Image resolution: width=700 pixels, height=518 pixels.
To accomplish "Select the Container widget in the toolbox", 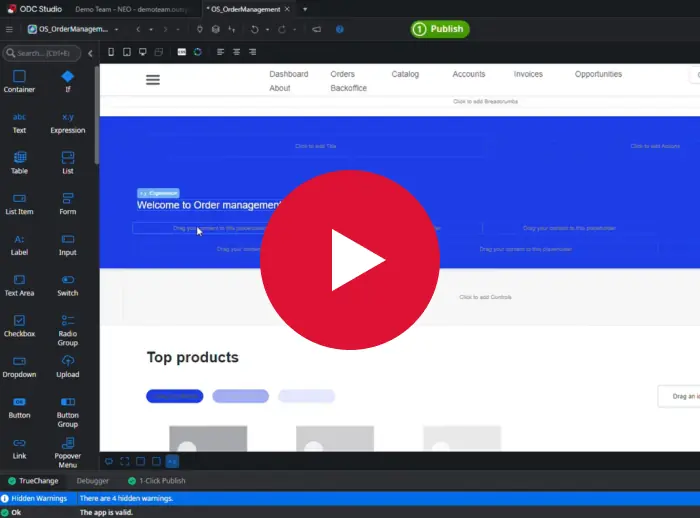I will pyautogui.click(x=19, y=81).
